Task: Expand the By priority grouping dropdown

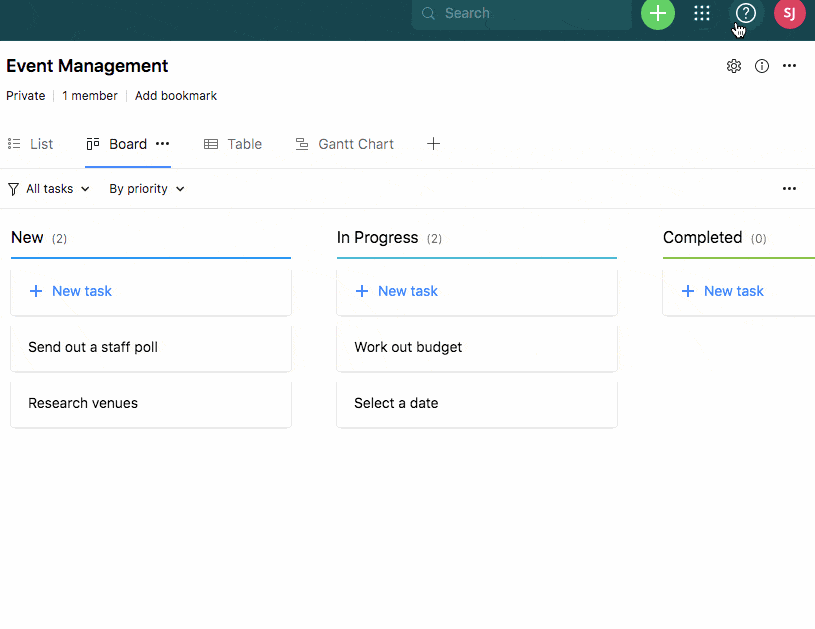Action: coord(147,189)
